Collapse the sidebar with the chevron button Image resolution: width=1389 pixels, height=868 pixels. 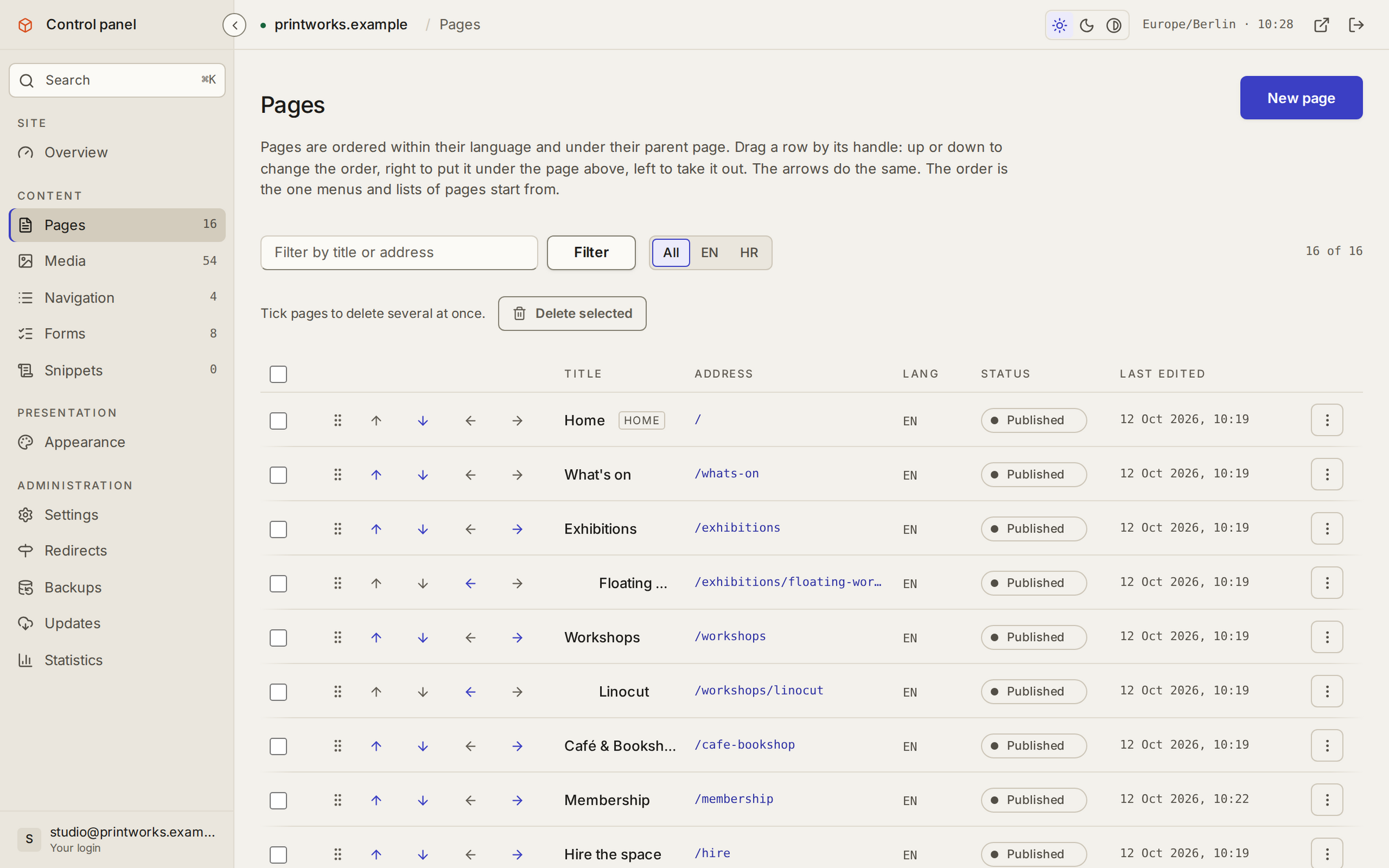coord(234,25)
